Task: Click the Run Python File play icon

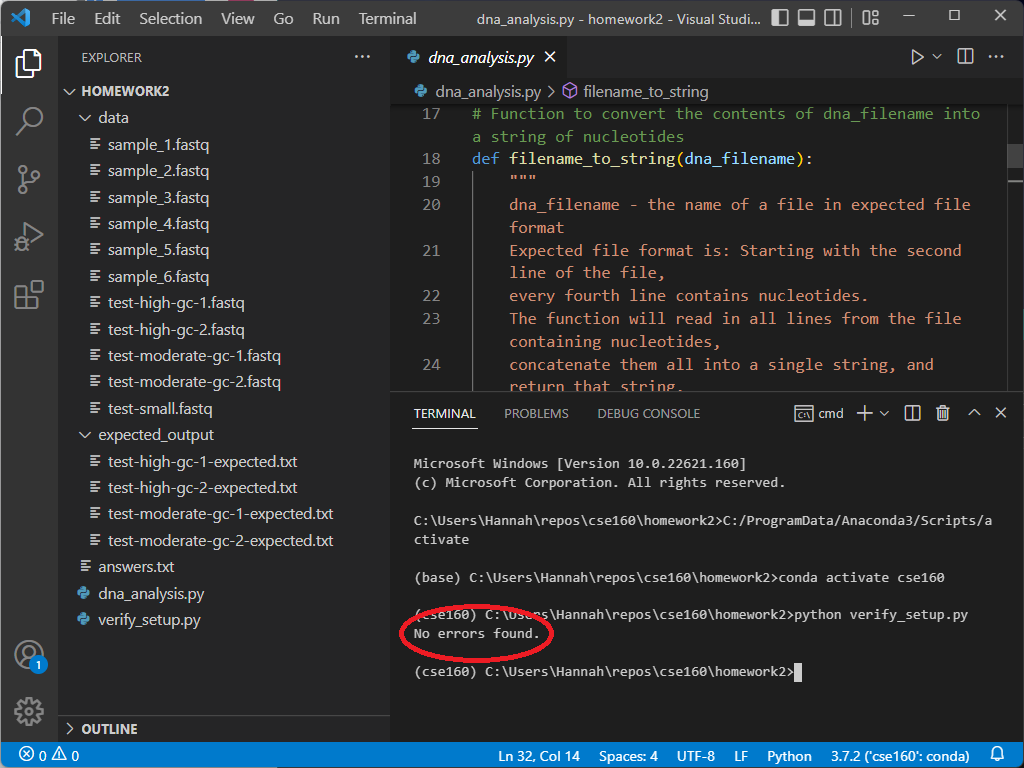Action: click(x=917, y=57)
